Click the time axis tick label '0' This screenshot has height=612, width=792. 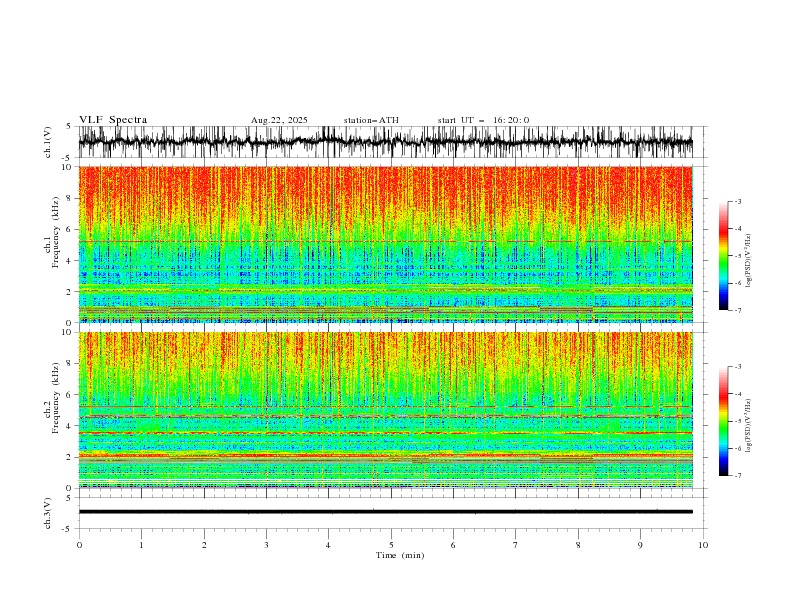79,545
